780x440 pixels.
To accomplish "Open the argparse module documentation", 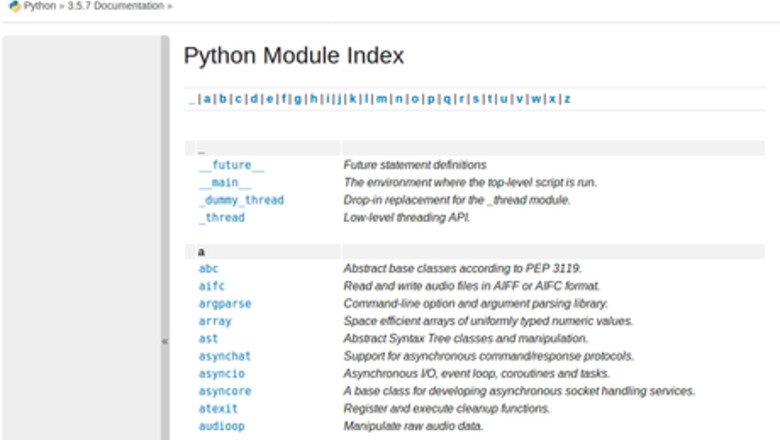I will pos(225,304).
